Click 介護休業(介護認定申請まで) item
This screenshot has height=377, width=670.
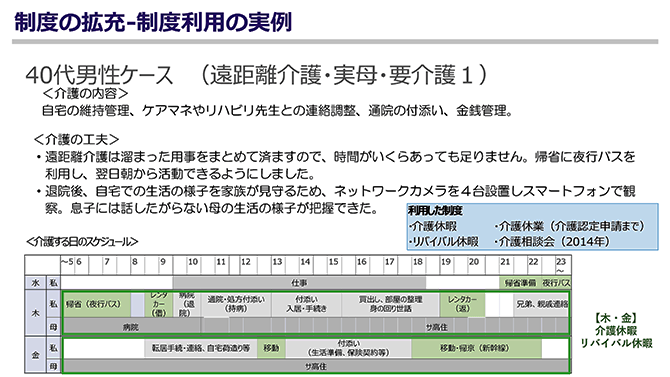(569, 226)
